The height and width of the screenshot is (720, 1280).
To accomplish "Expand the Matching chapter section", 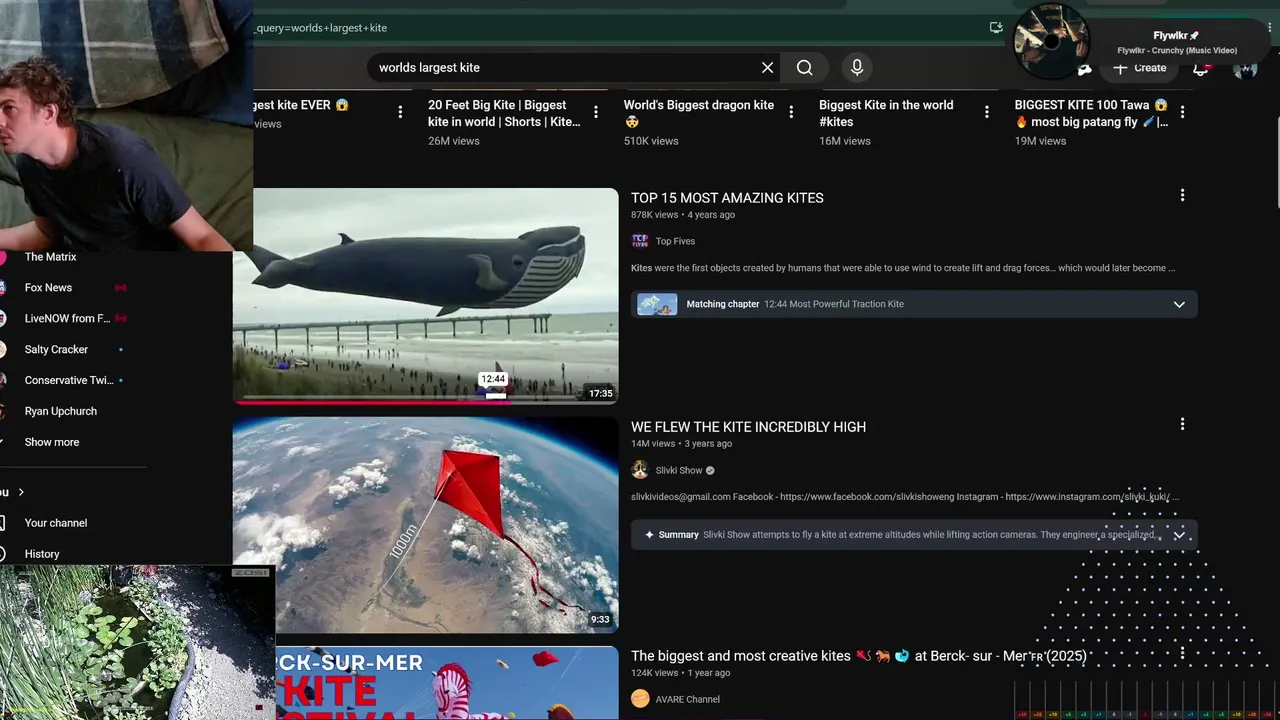I will pos(1179,304).
